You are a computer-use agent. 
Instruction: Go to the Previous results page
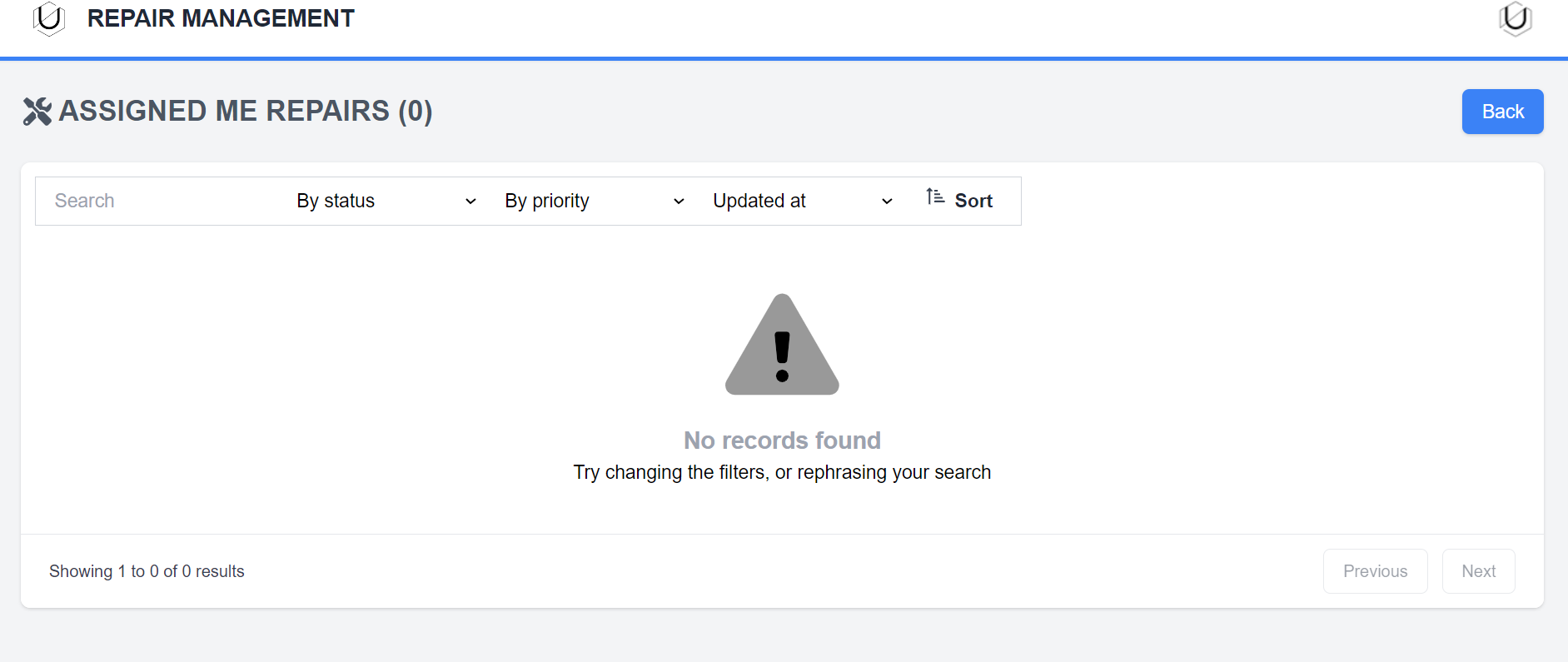point(1375,571)
